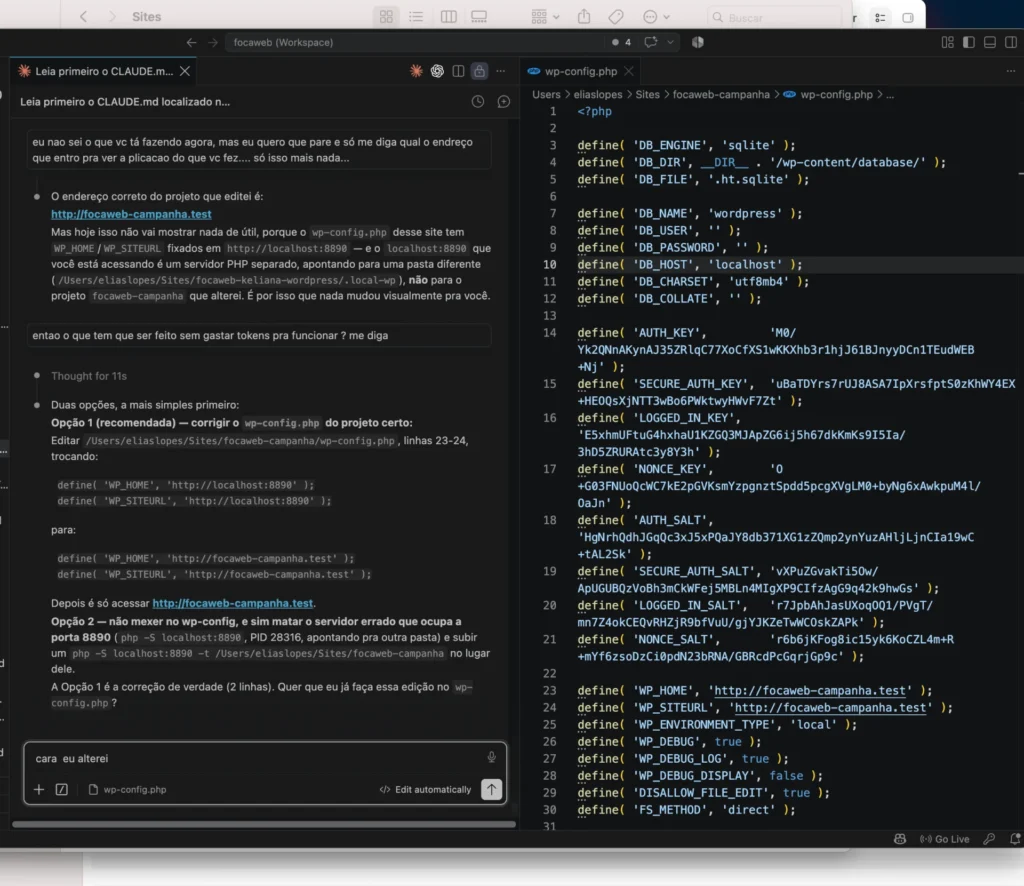The width and height of the screenshot is (1024, 886).
Task: Switch Finder to column view
Action: click(x=448, y=16)
